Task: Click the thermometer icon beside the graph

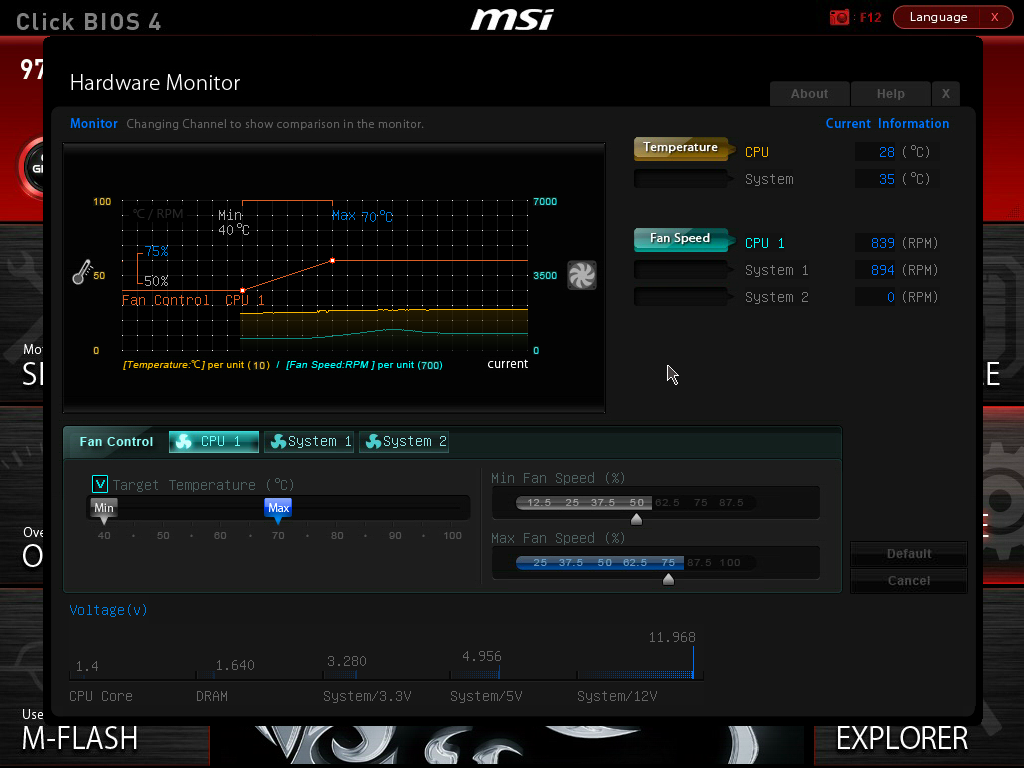Action: click(82, 272)
